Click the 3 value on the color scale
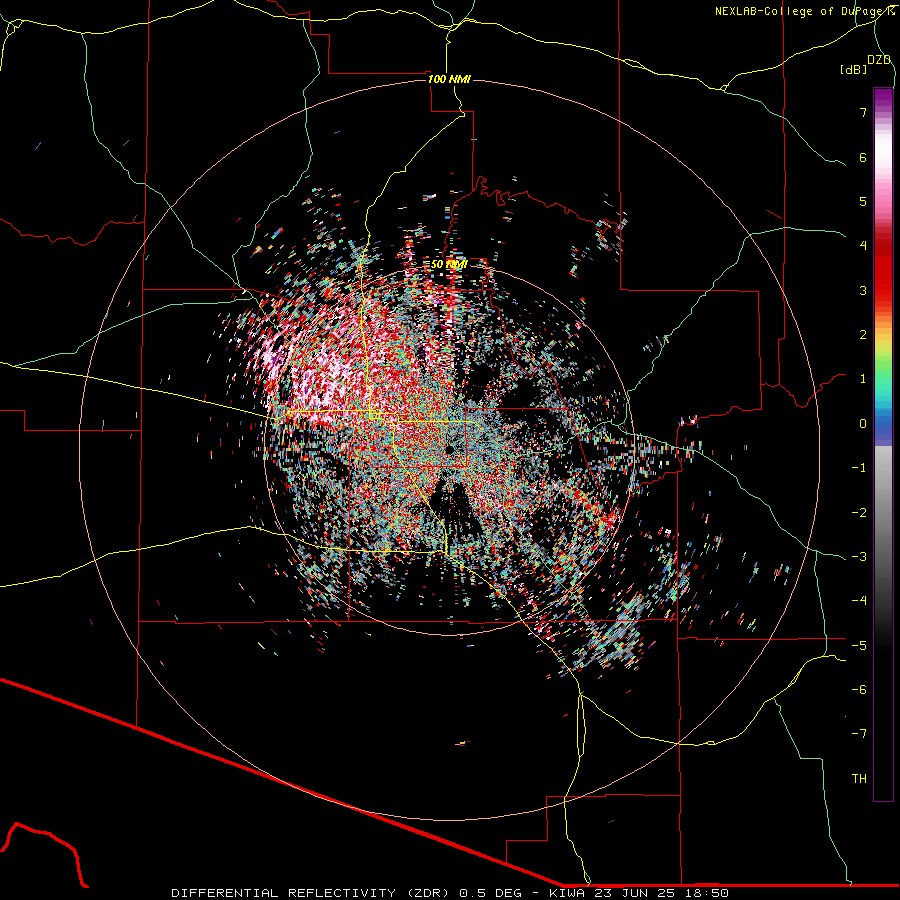The height and width of the screenshot is (900, 900). pyautogui.click(x=863, y=290)
